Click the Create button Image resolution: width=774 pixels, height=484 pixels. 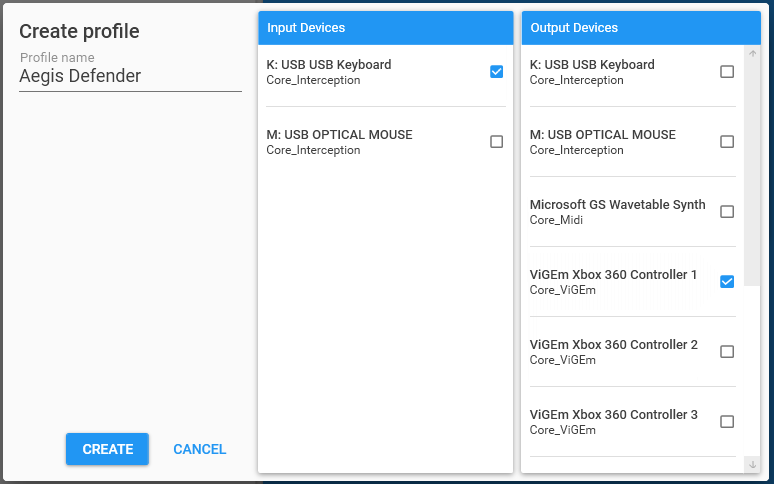click(107, 449)
